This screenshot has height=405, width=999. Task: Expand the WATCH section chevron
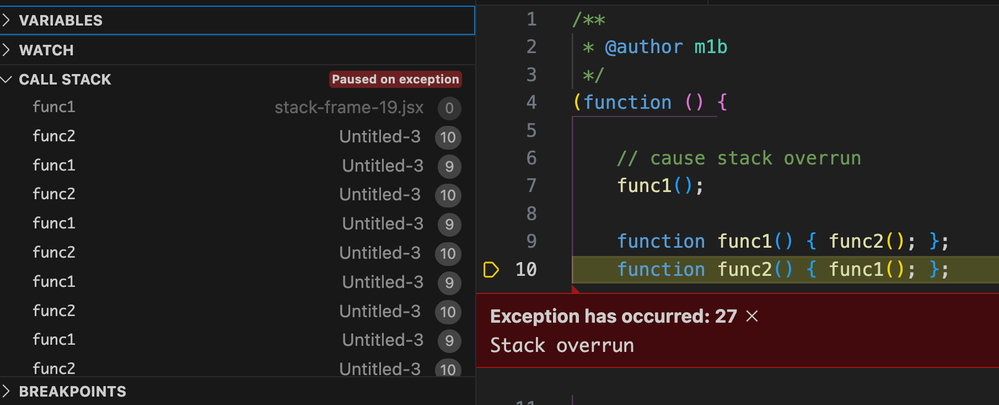pyautogui.click(x=8, y=50)
